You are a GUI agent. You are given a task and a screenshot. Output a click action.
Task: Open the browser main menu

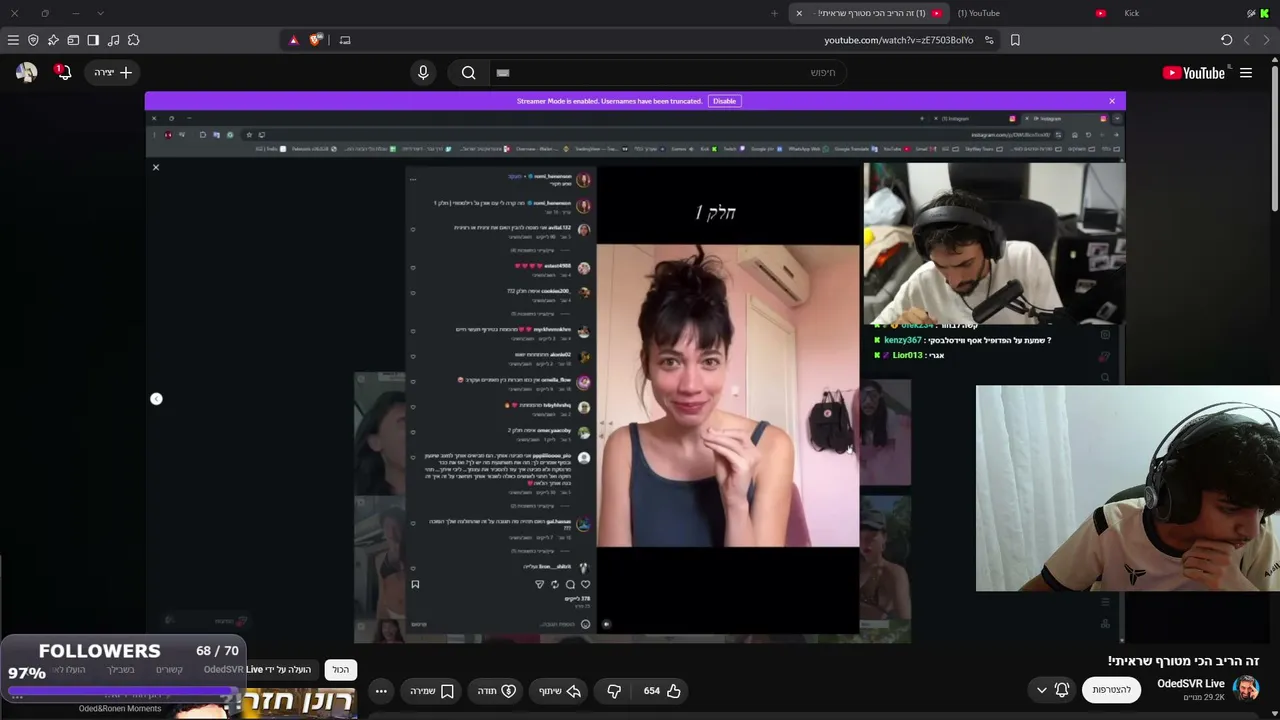click(x=13, y=40)
